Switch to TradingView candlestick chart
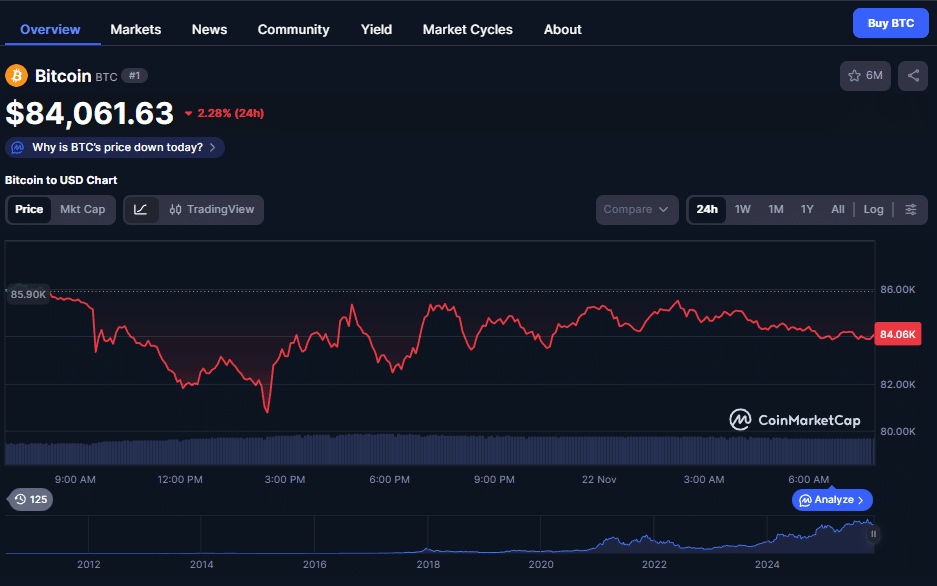937x586 pixels. pos(212,210)
